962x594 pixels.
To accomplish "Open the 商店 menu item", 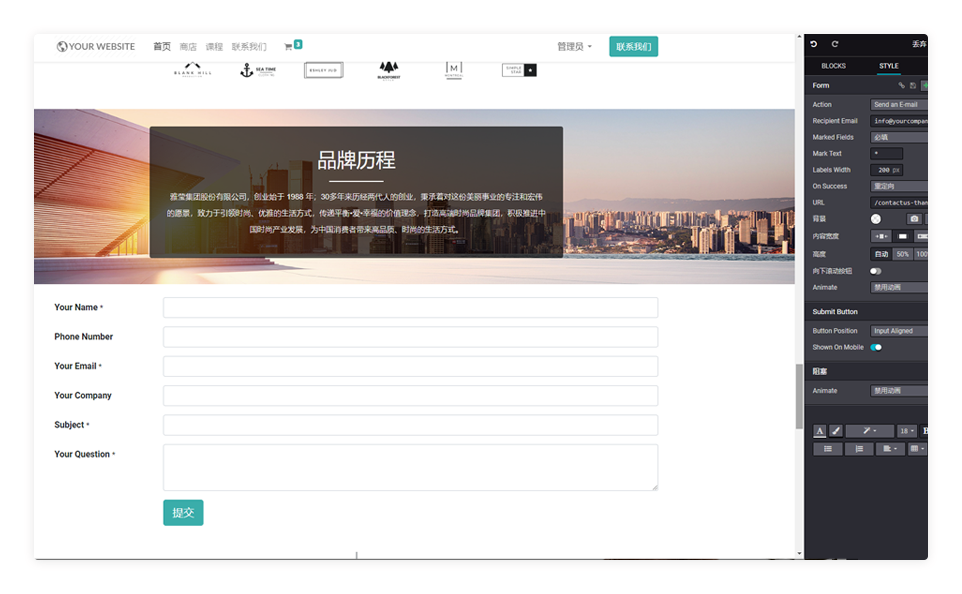I will [188, 47].
